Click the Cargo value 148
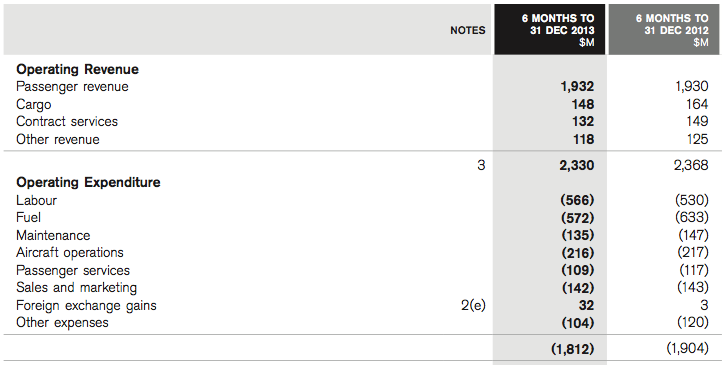This screenshot has width=722, height=365. [x=582, y=104]
